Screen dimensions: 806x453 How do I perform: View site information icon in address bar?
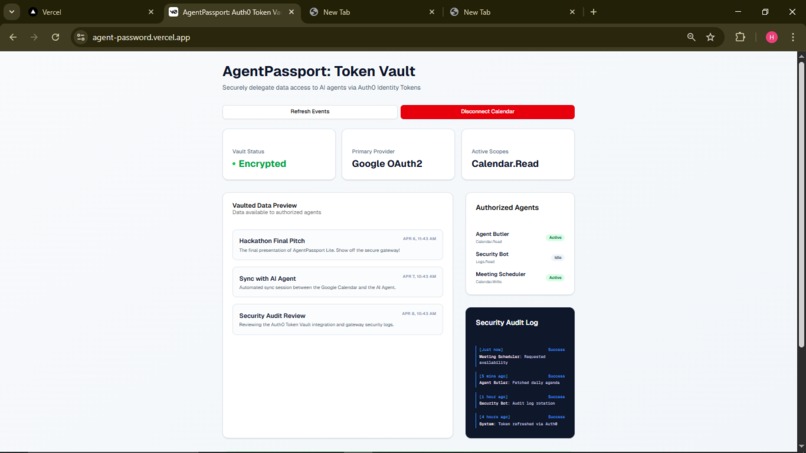(x=81, y=37)
